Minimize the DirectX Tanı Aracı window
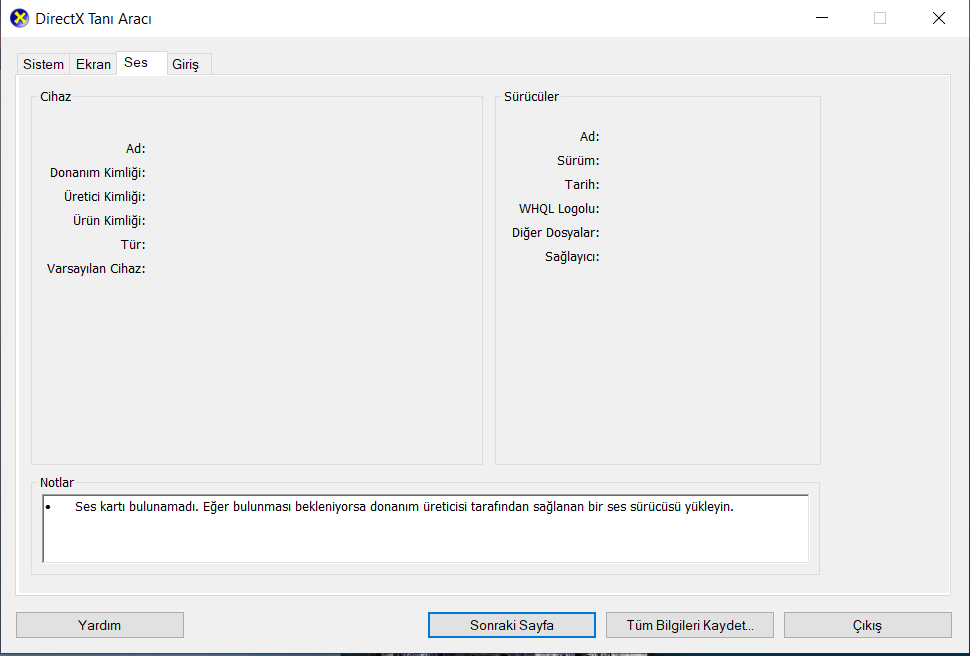 [822, 18]
